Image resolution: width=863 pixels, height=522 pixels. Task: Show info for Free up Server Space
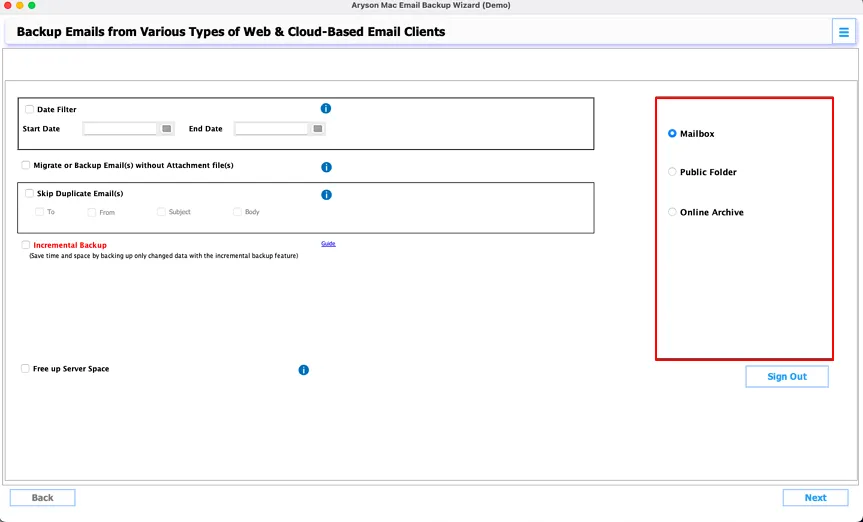click(x=303, y=370)
